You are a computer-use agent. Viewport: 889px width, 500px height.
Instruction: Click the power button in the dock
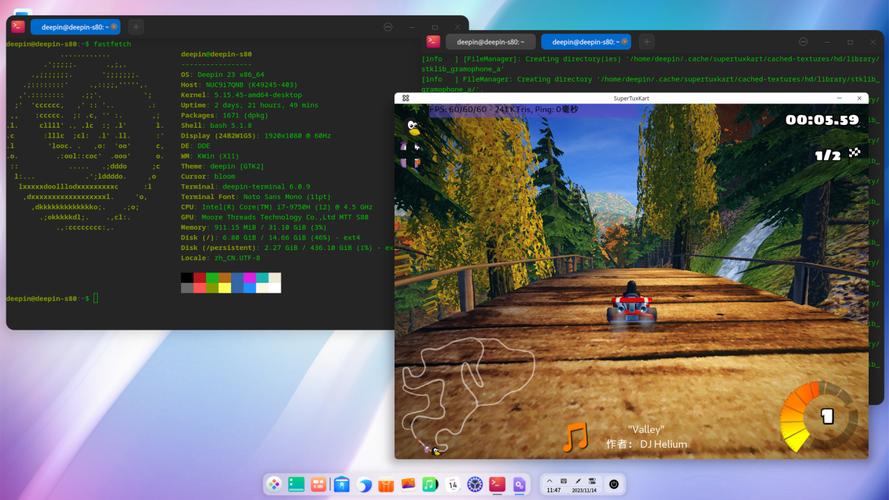pos(613,484)
